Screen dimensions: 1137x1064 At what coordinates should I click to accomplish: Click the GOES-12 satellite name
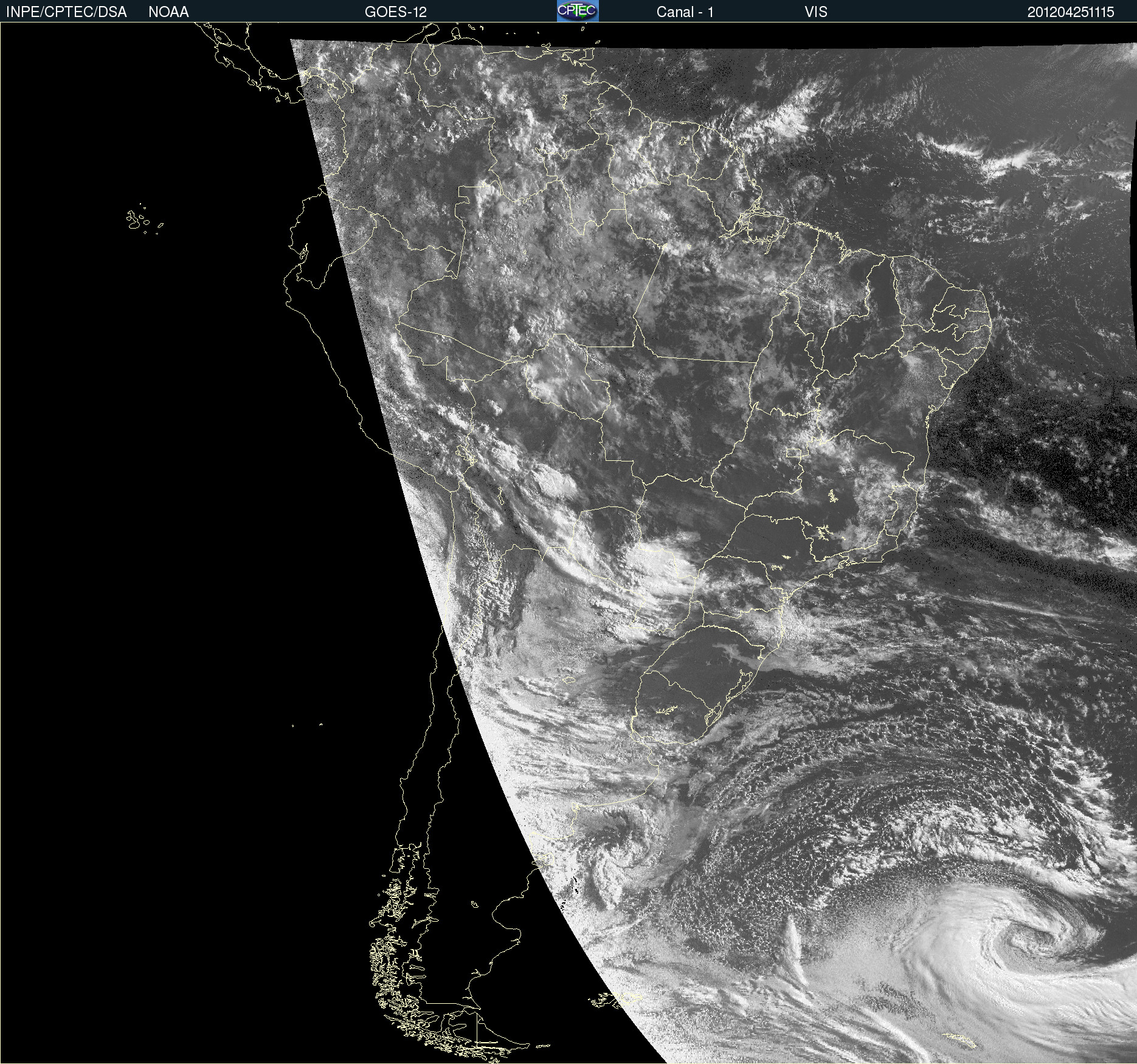point(396,12)
